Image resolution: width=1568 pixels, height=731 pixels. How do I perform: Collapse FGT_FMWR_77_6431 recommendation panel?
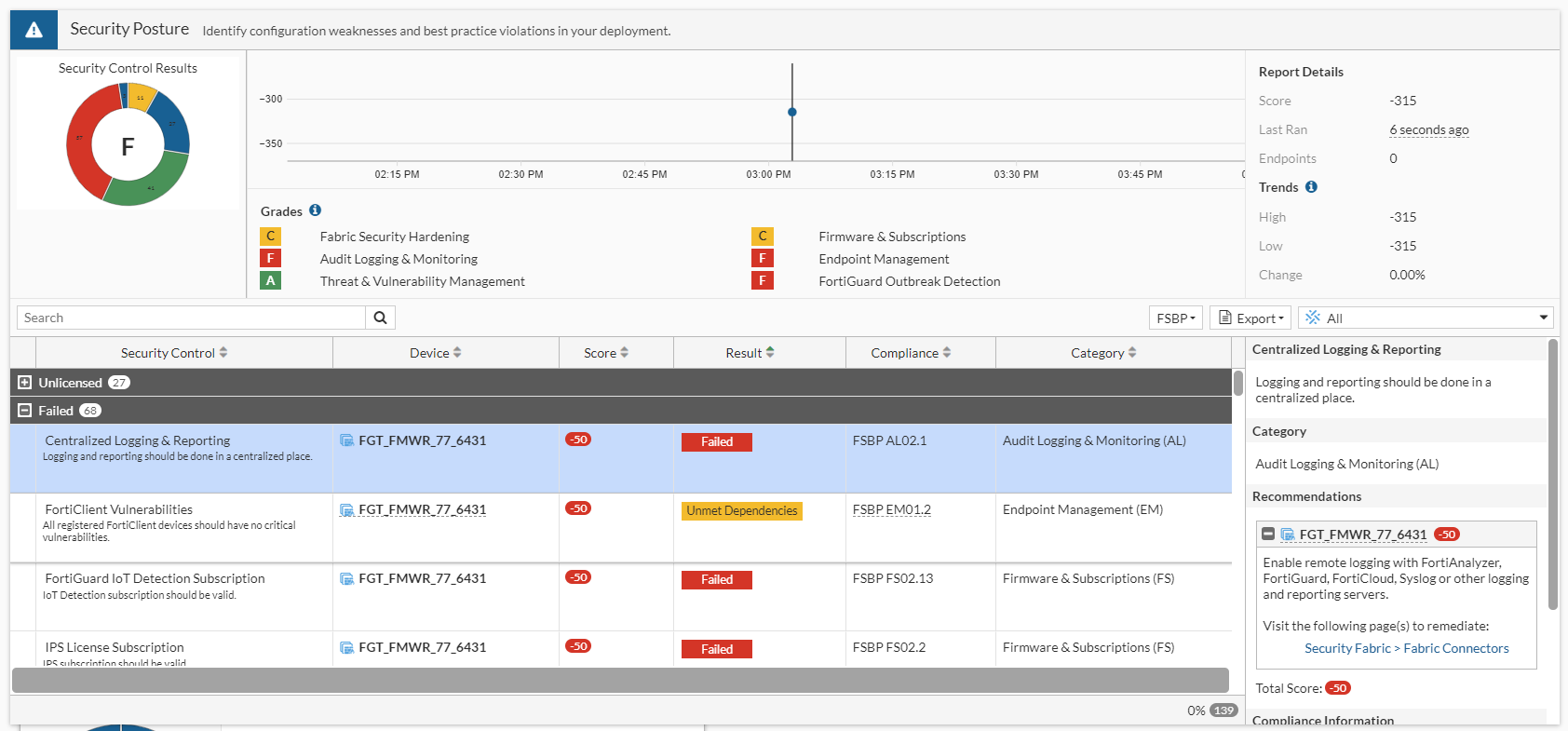point(1267,535)
